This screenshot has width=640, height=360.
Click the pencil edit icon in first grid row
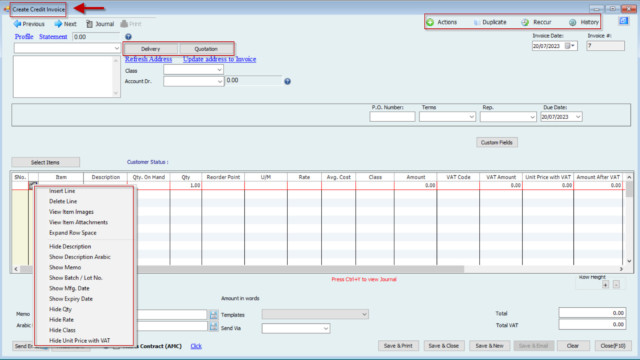tap(33, 185)
